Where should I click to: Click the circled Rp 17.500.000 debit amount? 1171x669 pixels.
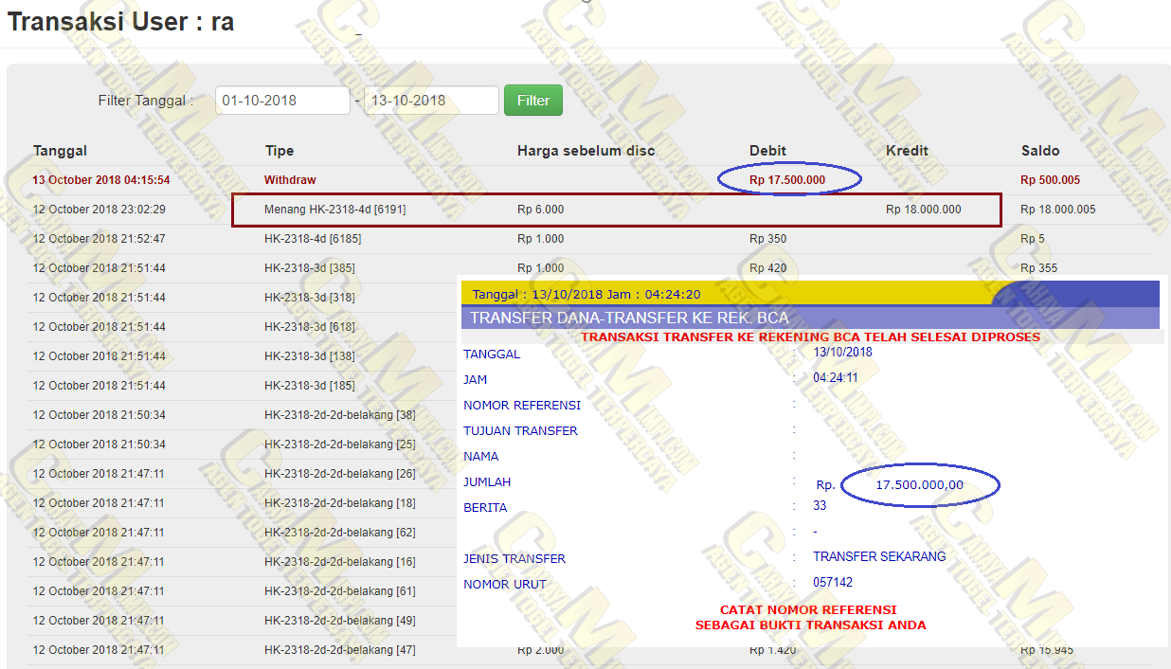[x=788, y=180]
